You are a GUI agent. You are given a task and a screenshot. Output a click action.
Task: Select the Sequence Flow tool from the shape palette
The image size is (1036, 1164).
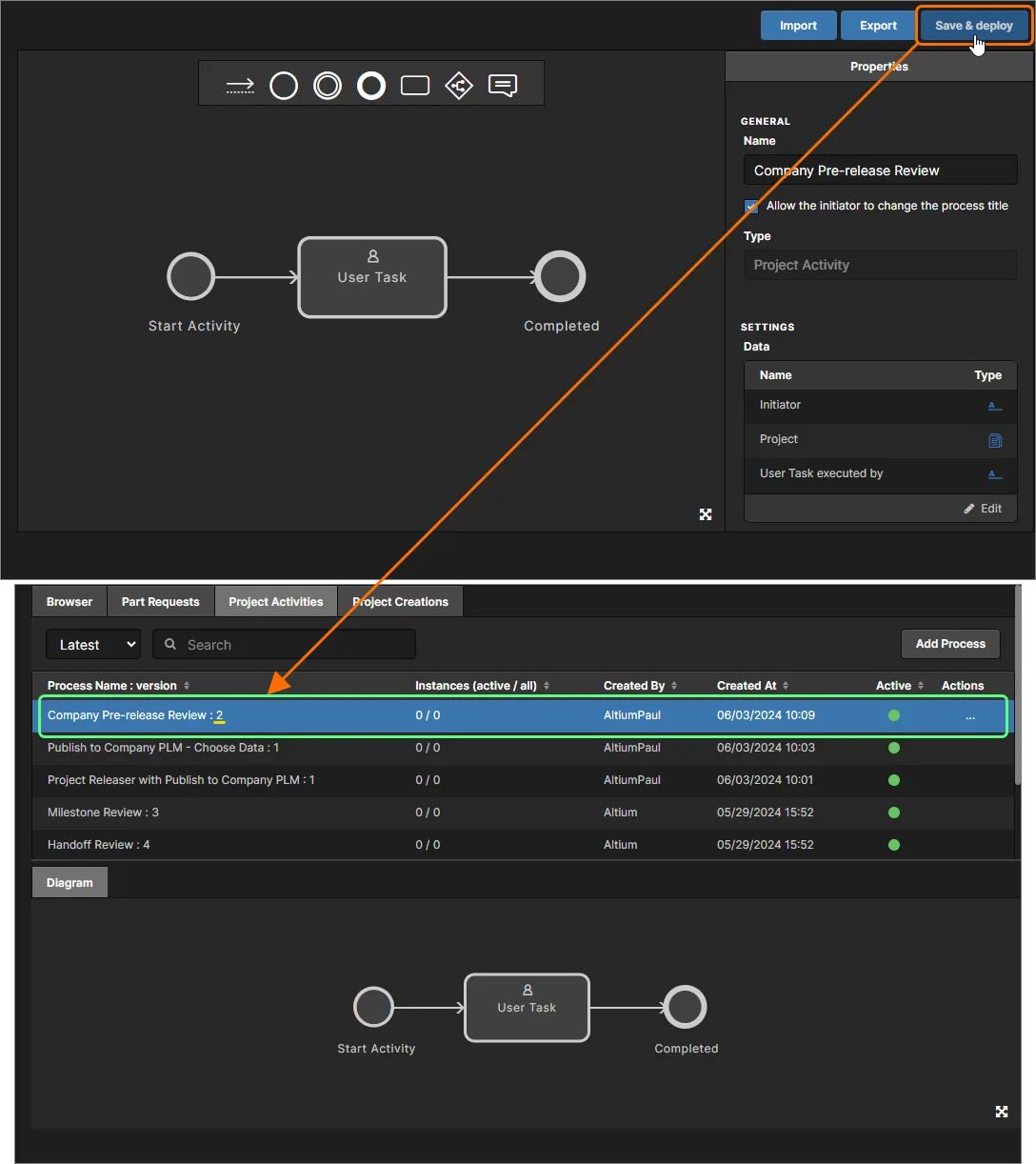pyautogui.click(x=239, y=85)
